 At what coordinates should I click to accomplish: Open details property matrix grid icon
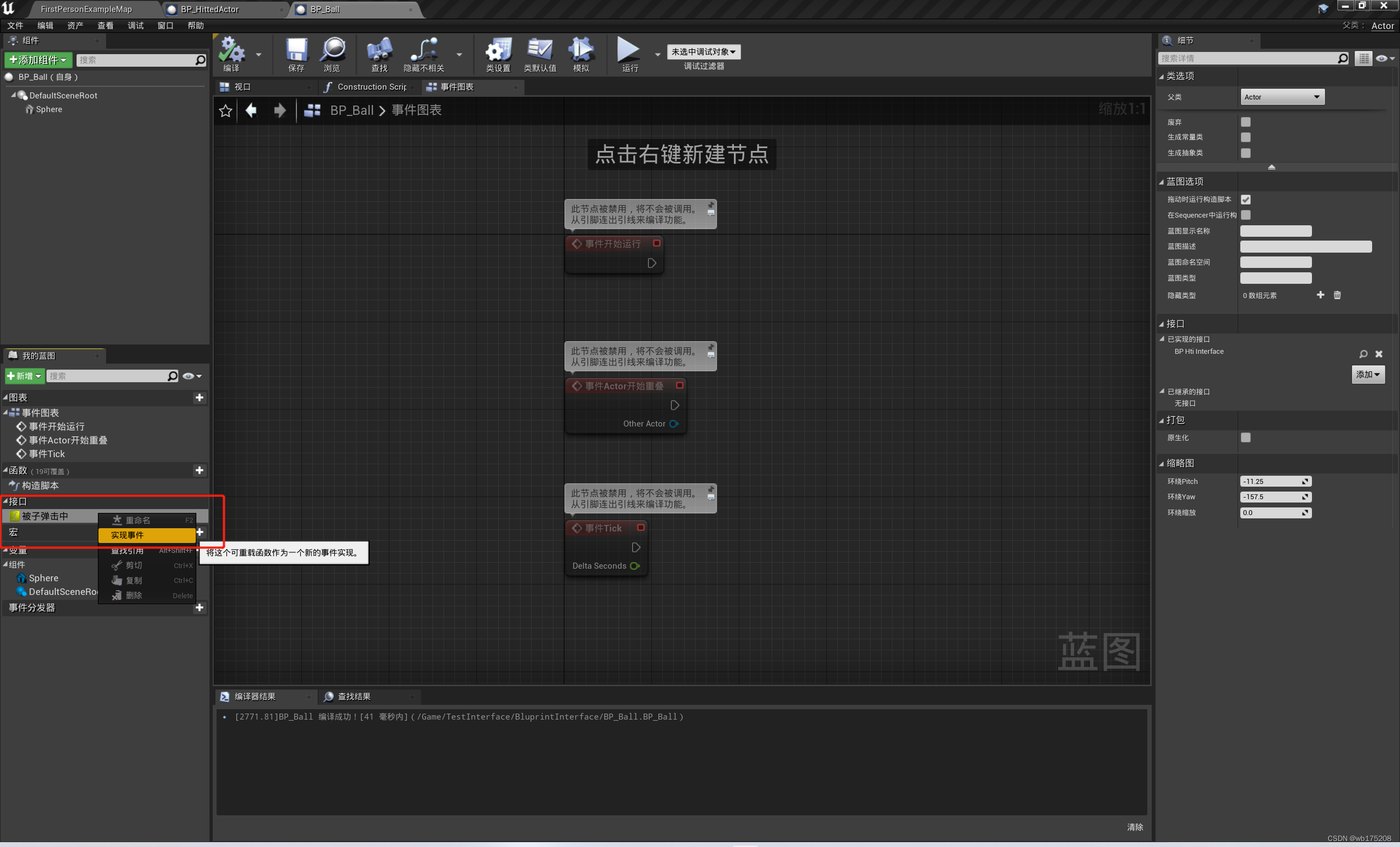[1364, 59]
